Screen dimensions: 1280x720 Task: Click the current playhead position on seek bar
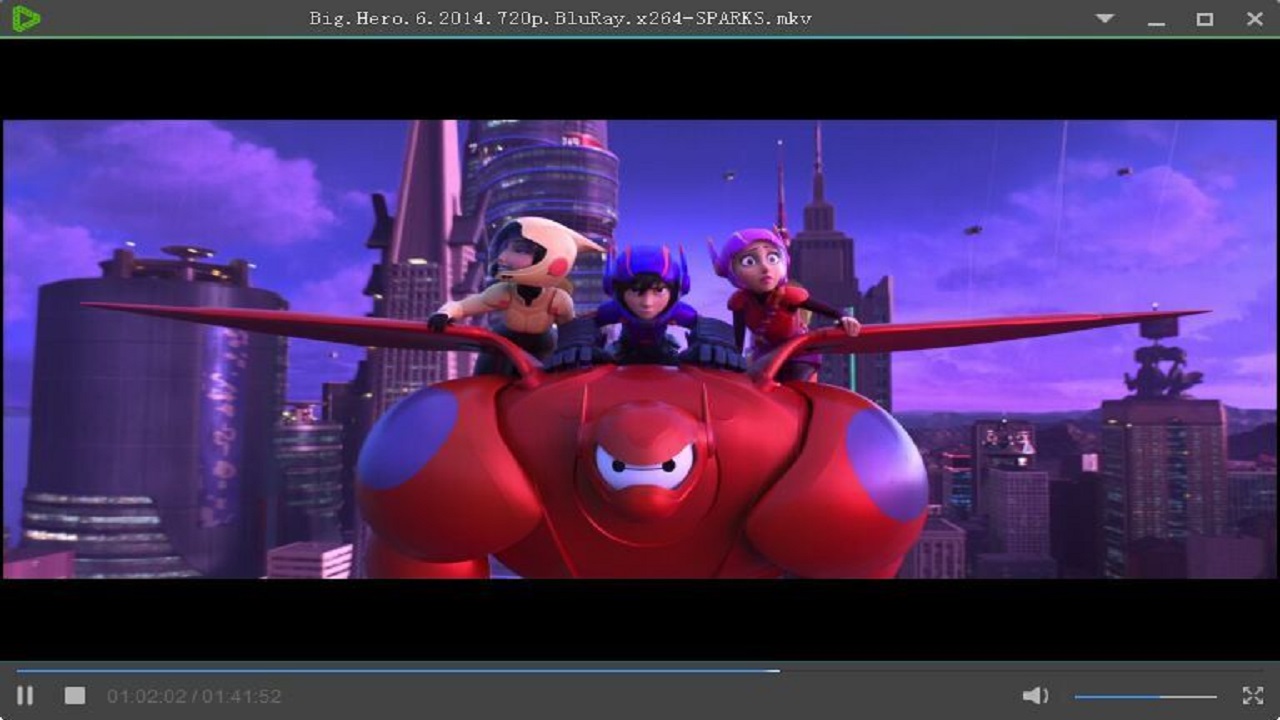(778, 671)
